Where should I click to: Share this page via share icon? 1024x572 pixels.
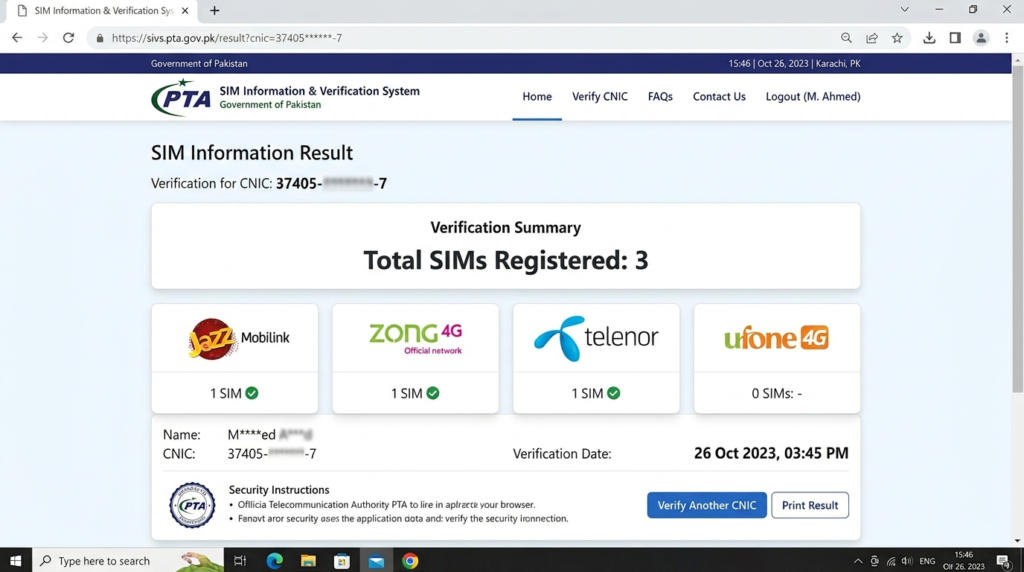872,38
